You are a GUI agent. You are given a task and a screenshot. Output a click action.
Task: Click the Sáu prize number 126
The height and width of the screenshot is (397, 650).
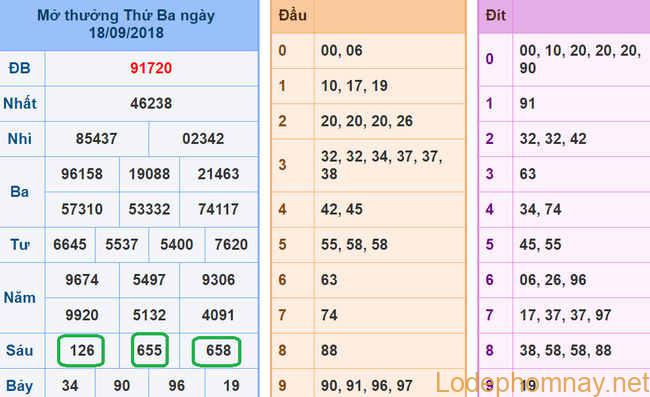(82, 351)
